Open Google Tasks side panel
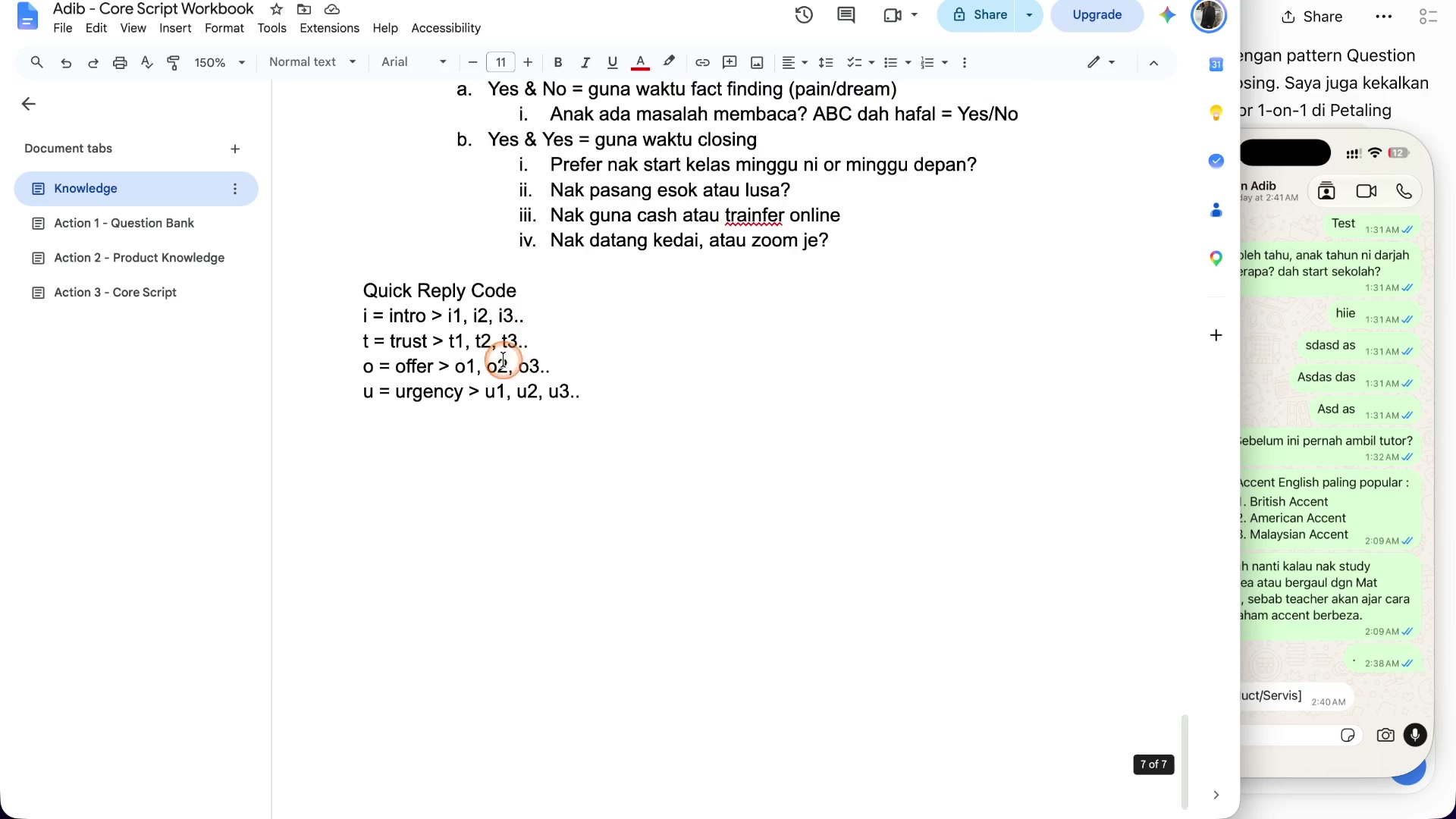Viewport: 1456px width, 819px height. point(1216,161)
